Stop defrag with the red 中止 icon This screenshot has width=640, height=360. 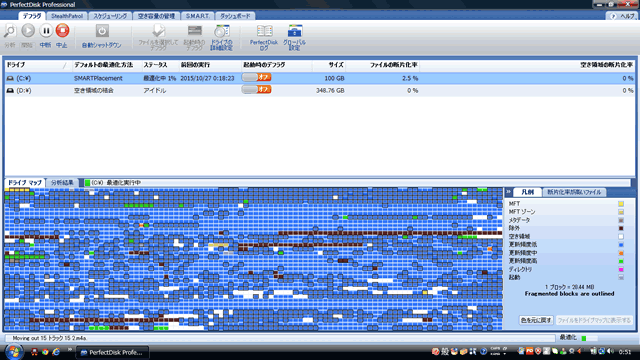pyautogui.click(x=62, y=31)
